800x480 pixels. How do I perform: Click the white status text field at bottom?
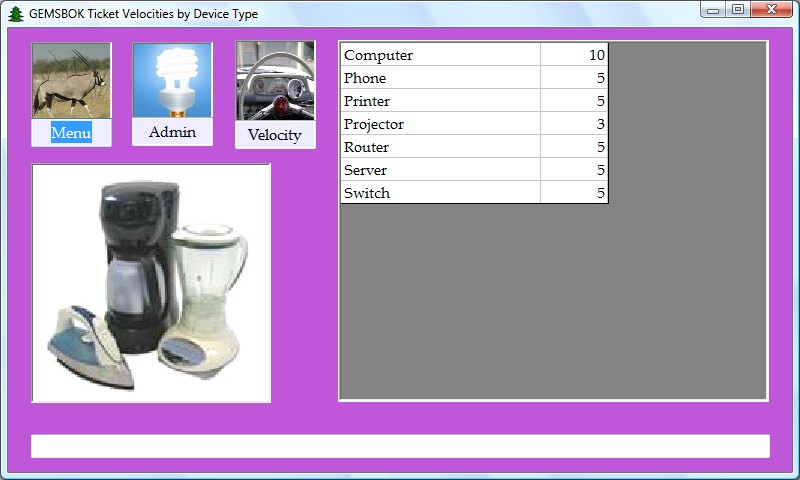[x=400, y=446]
